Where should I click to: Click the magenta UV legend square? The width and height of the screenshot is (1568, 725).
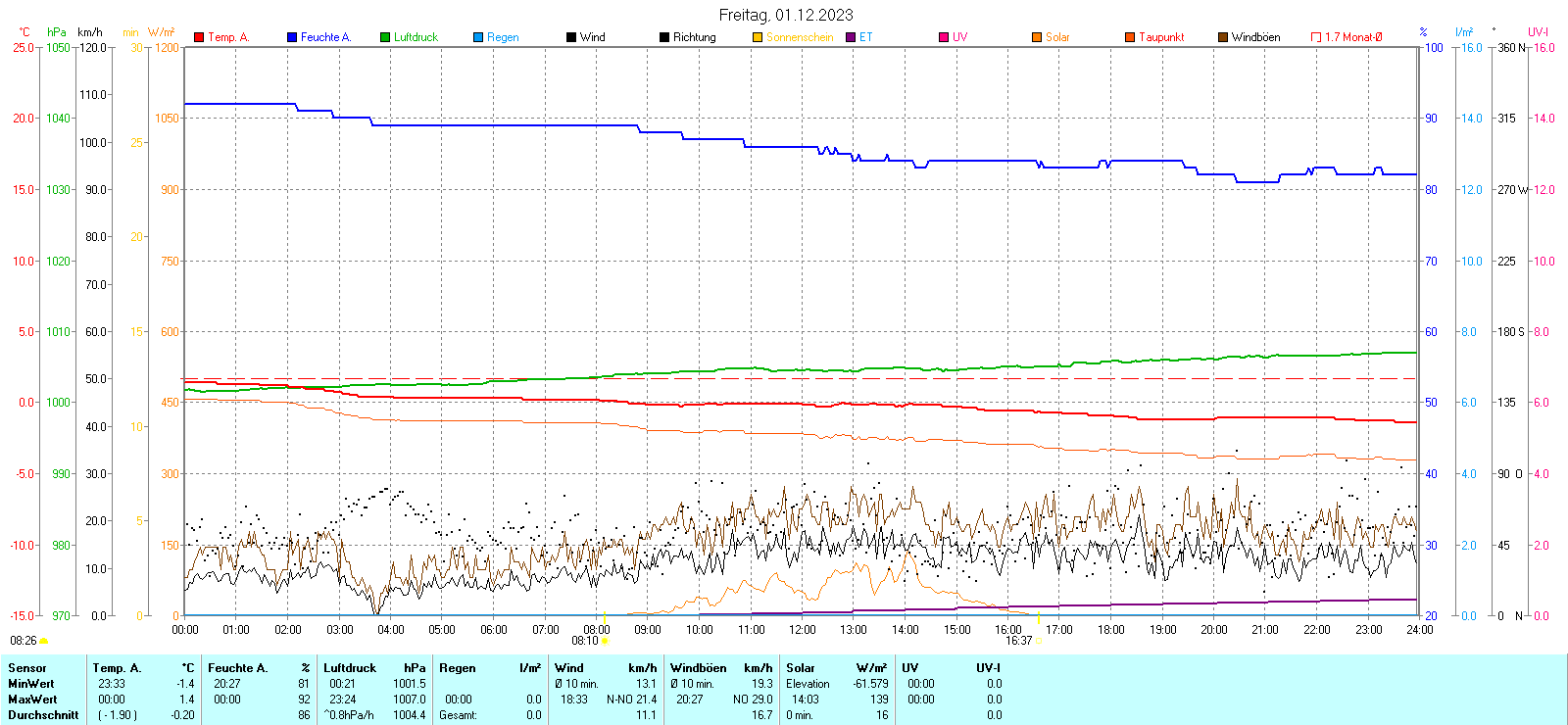944,37
